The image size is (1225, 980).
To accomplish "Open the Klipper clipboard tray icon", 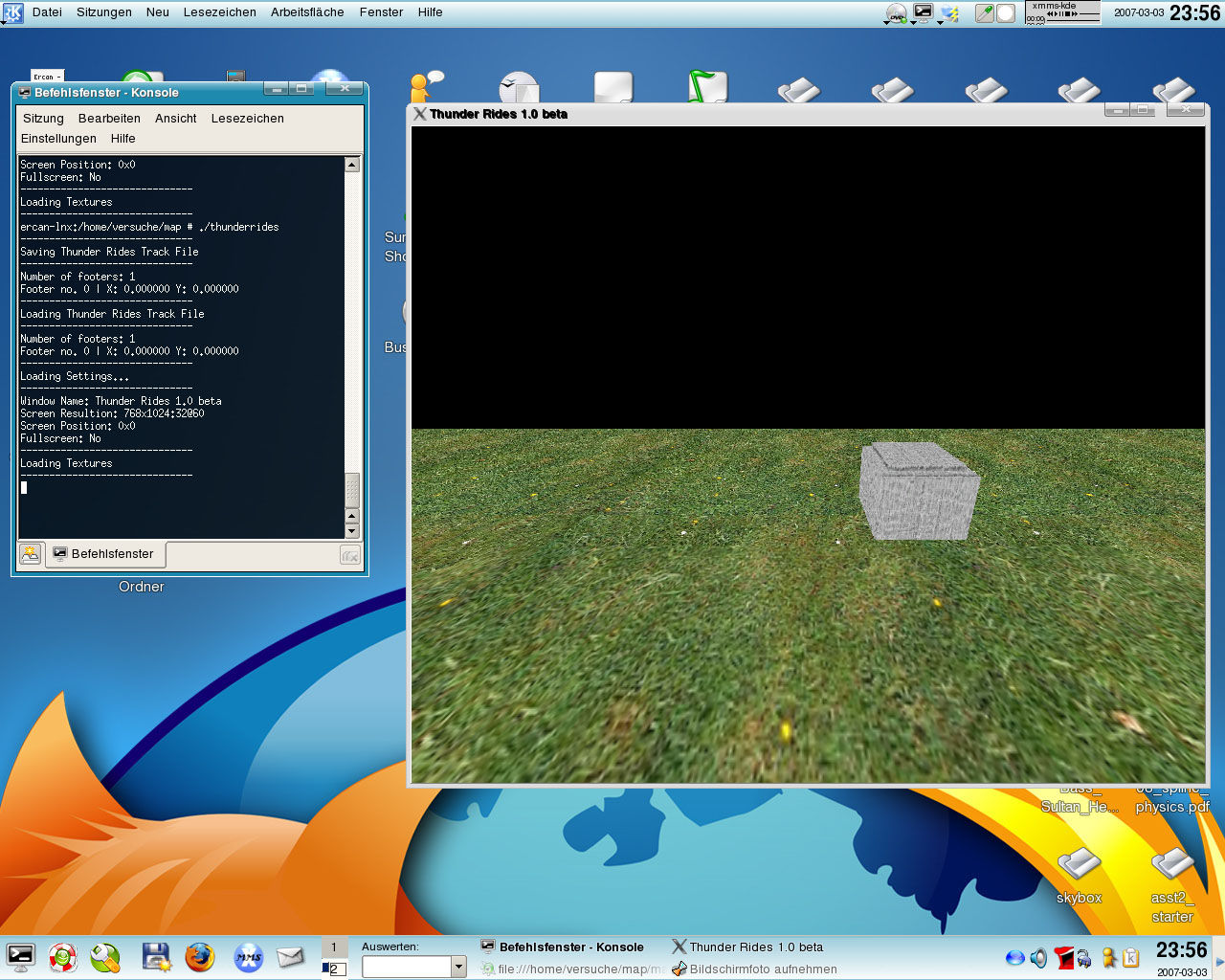I will (1130, 957).
